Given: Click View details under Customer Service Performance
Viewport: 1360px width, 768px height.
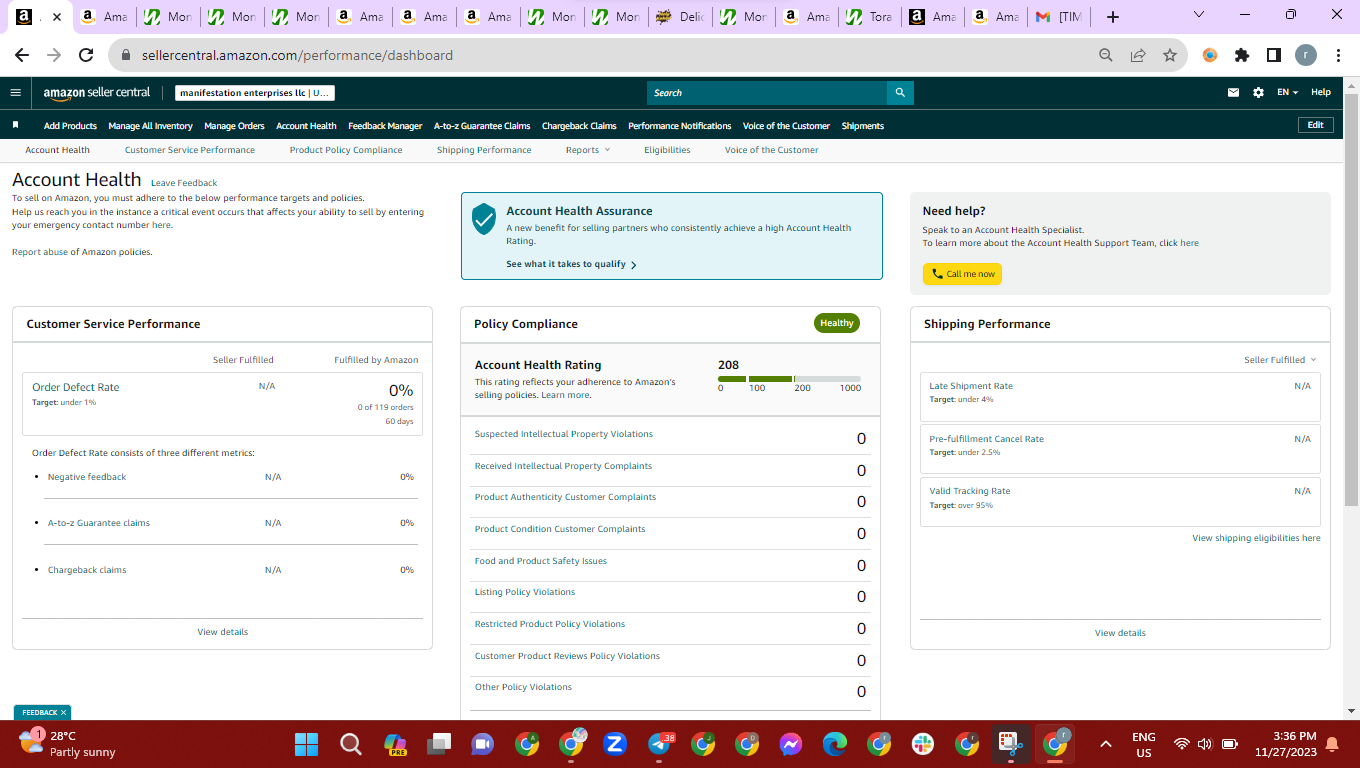Looking at the screenshot, I should [222, 632].
